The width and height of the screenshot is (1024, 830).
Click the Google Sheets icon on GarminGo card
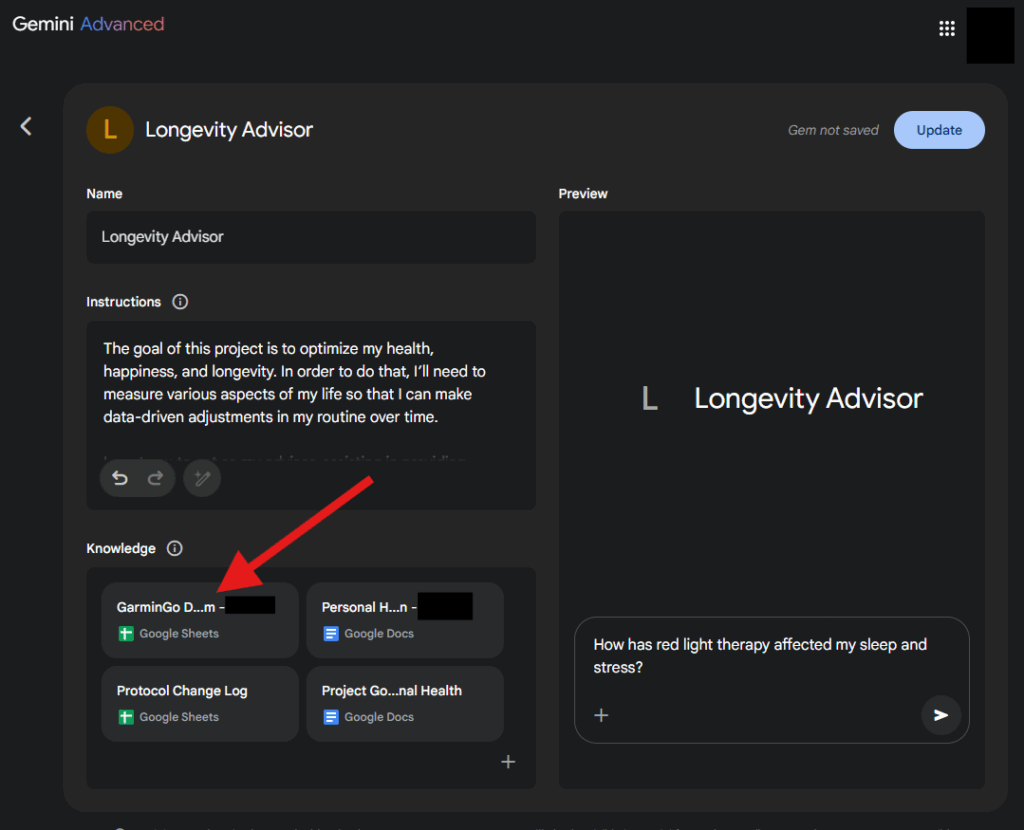126,633
